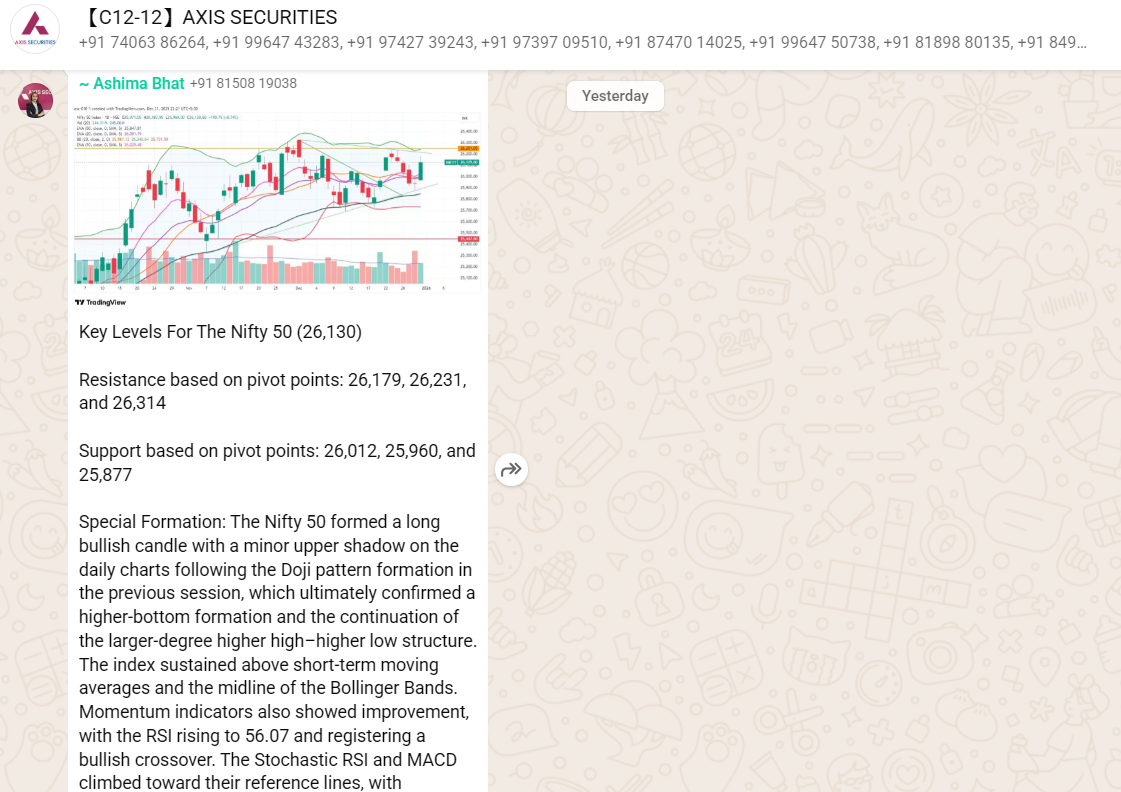This screenshot has height=792, width=1121.
Task: Select phone number +91 81508 19038
Action: [x=243, y=84]
